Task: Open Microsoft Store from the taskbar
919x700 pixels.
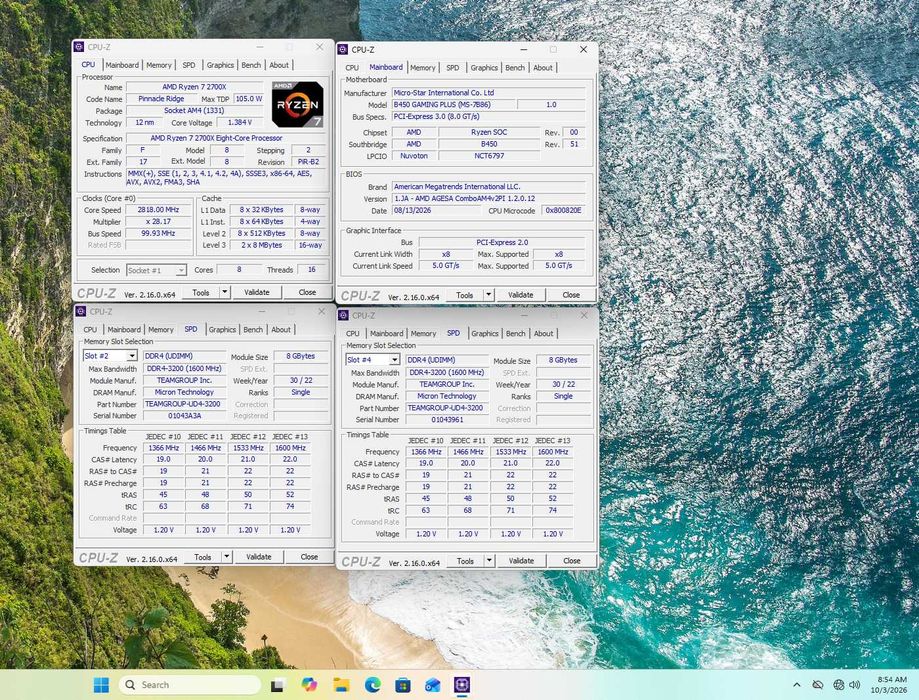Action: point(403,684)
